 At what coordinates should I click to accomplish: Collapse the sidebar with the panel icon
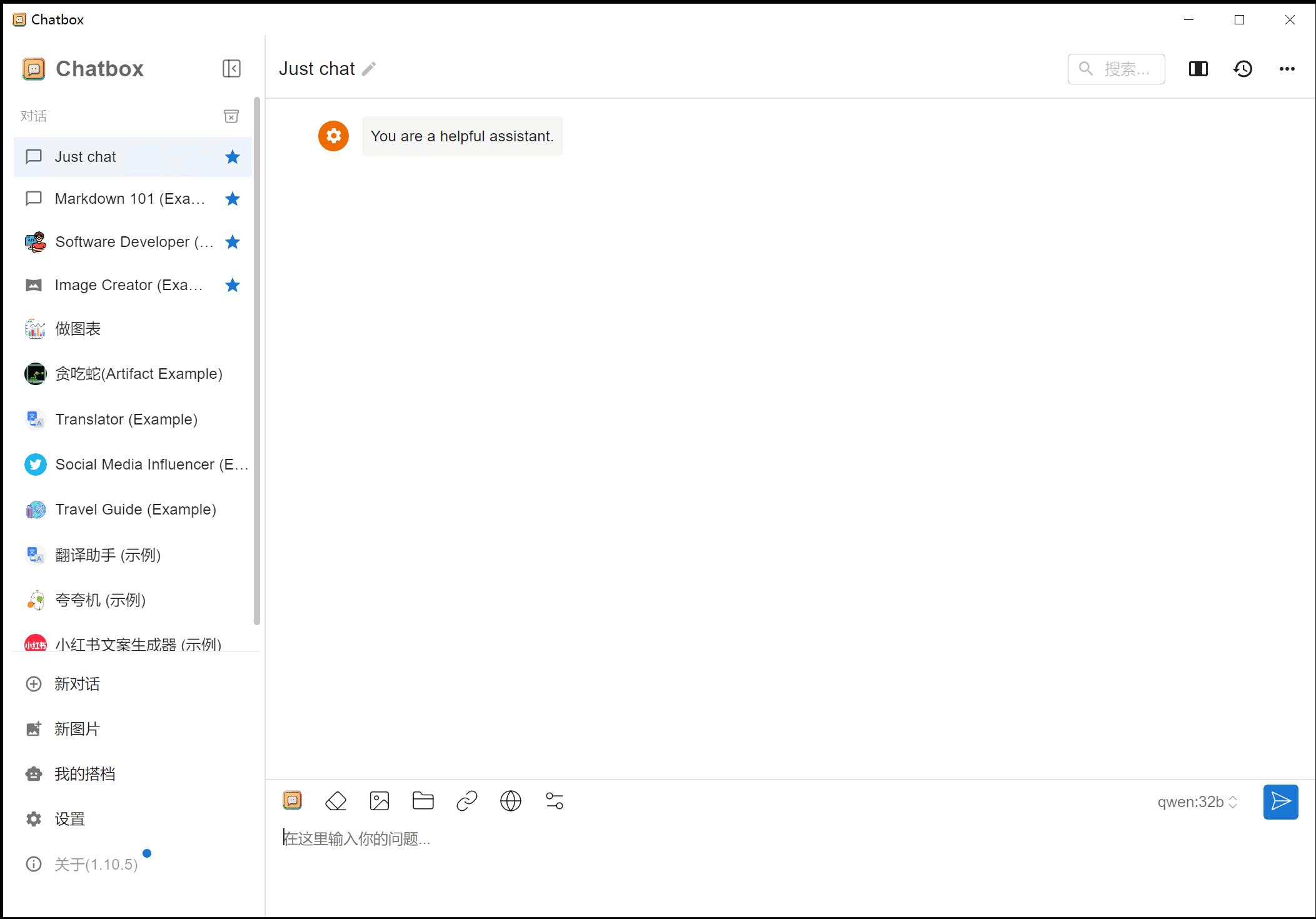tap(231, 69)
